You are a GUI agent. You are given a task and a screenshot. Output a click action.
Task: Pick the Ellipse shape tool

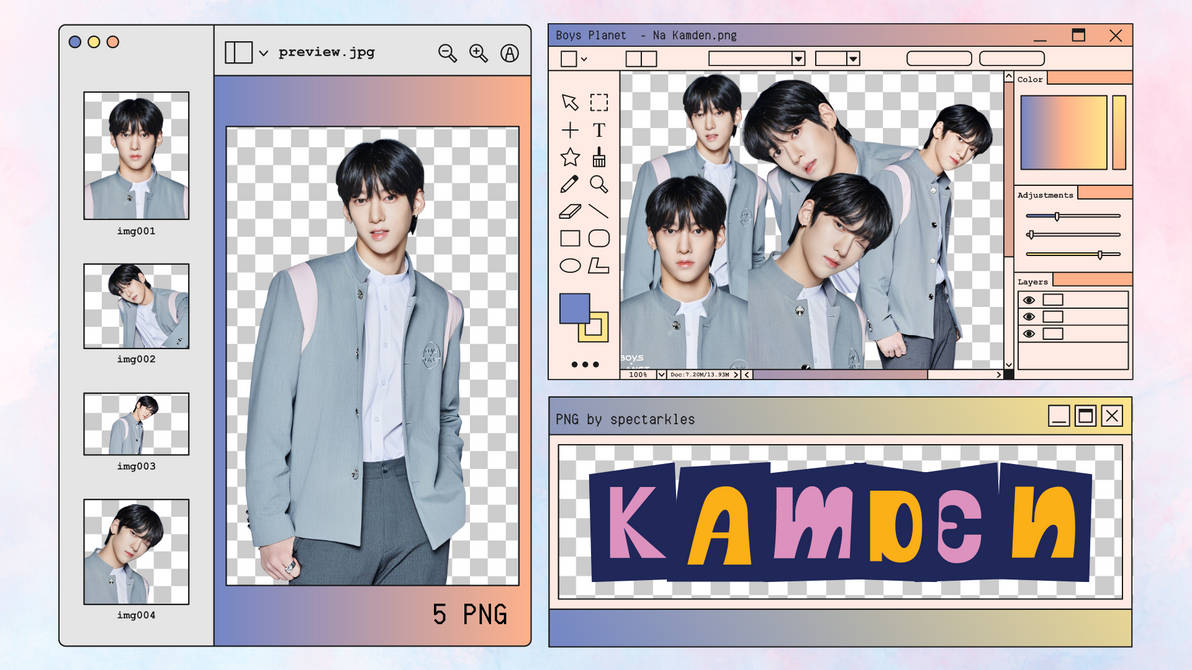click(x=570, y=264)
